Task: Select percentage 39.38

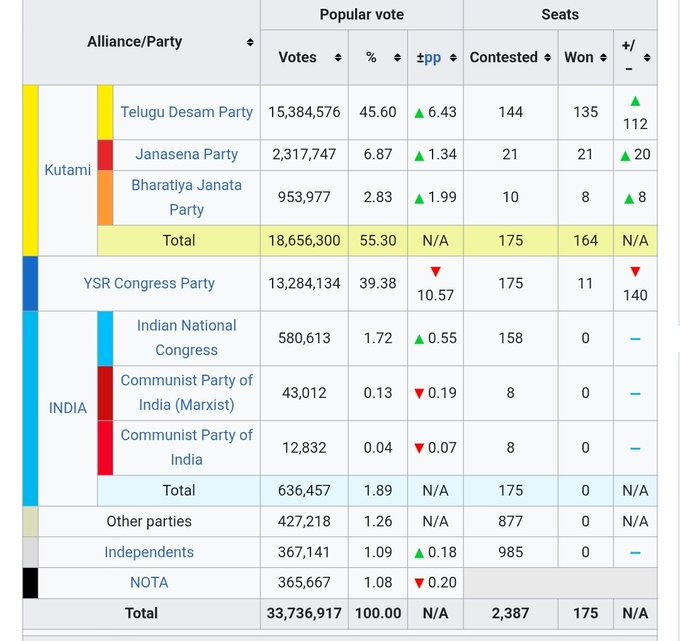Action: (x=378, y=283)
